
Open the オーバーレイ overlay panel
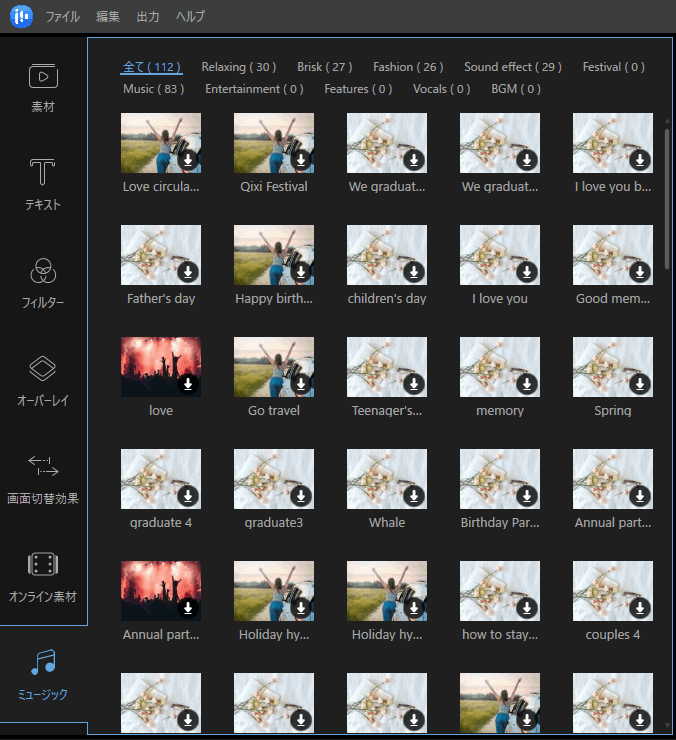pos(43,380)
